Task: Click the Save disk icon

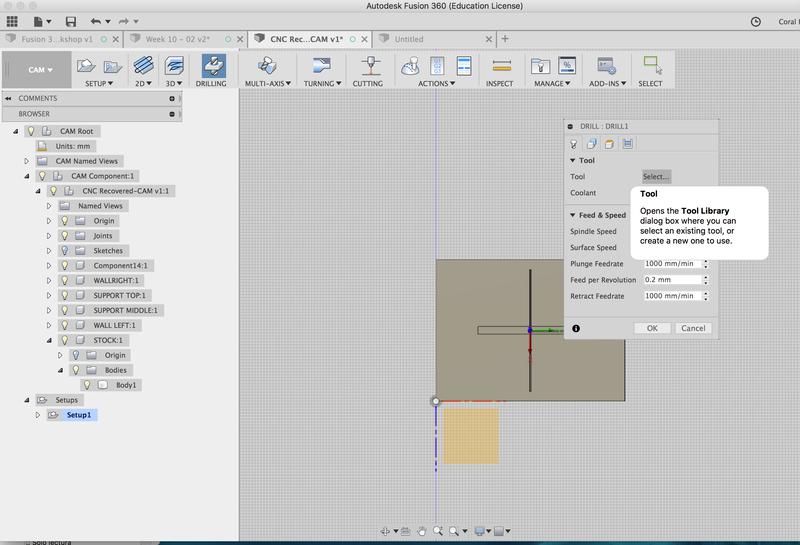Action: [x=71, y=21]
